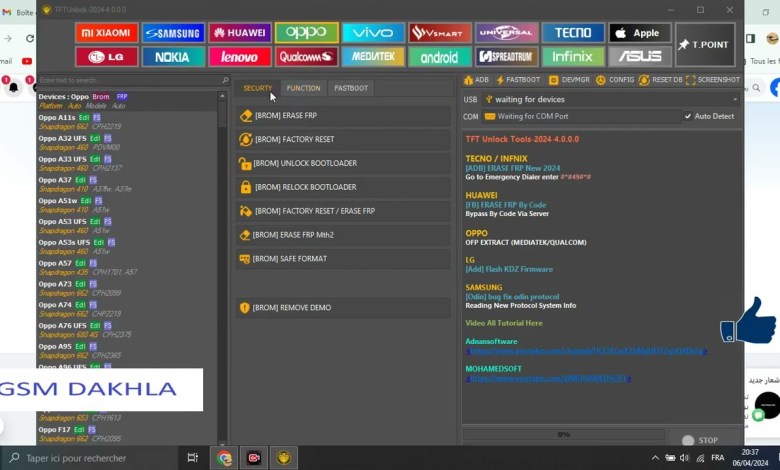Toggle the Auto Detect checkbox
This screenshot has width=780, height=470.
(688, 116)
